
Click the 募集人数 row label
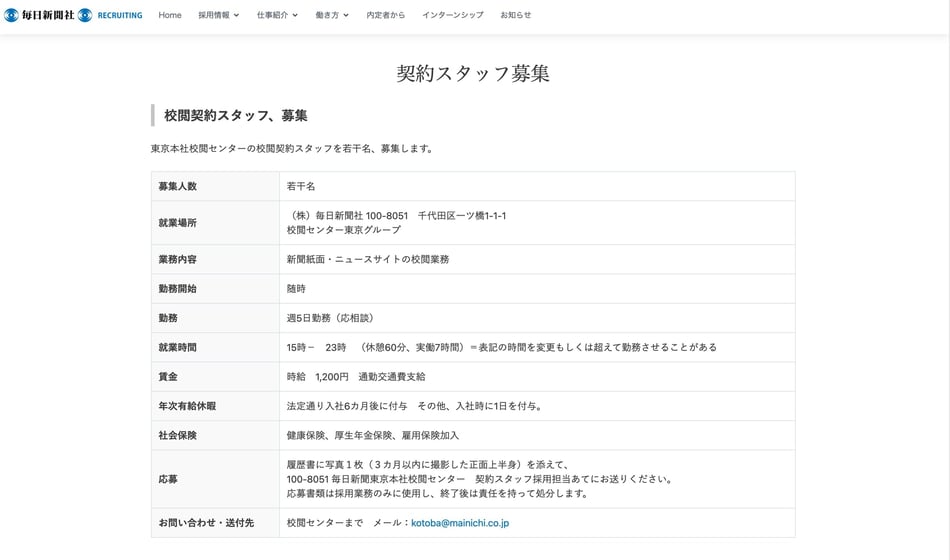point(178,186)
